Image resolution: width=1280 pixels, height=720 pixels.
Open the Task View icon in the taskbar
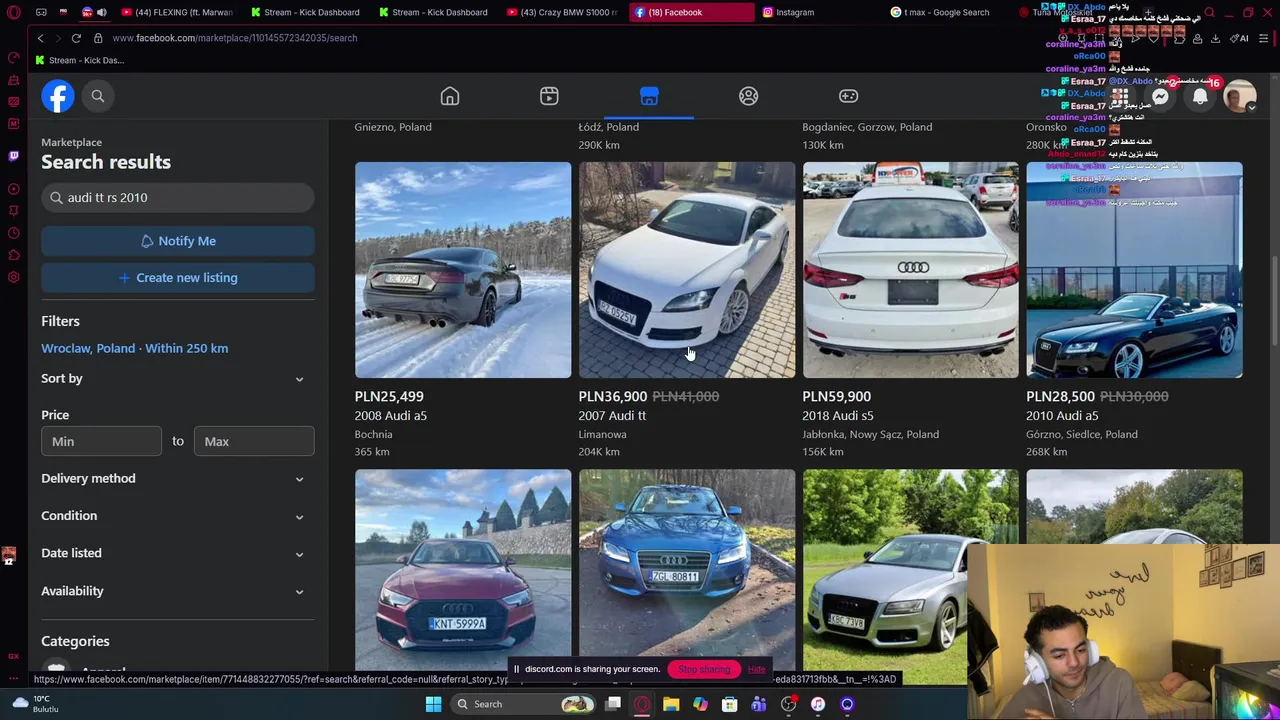coord(613,704)
